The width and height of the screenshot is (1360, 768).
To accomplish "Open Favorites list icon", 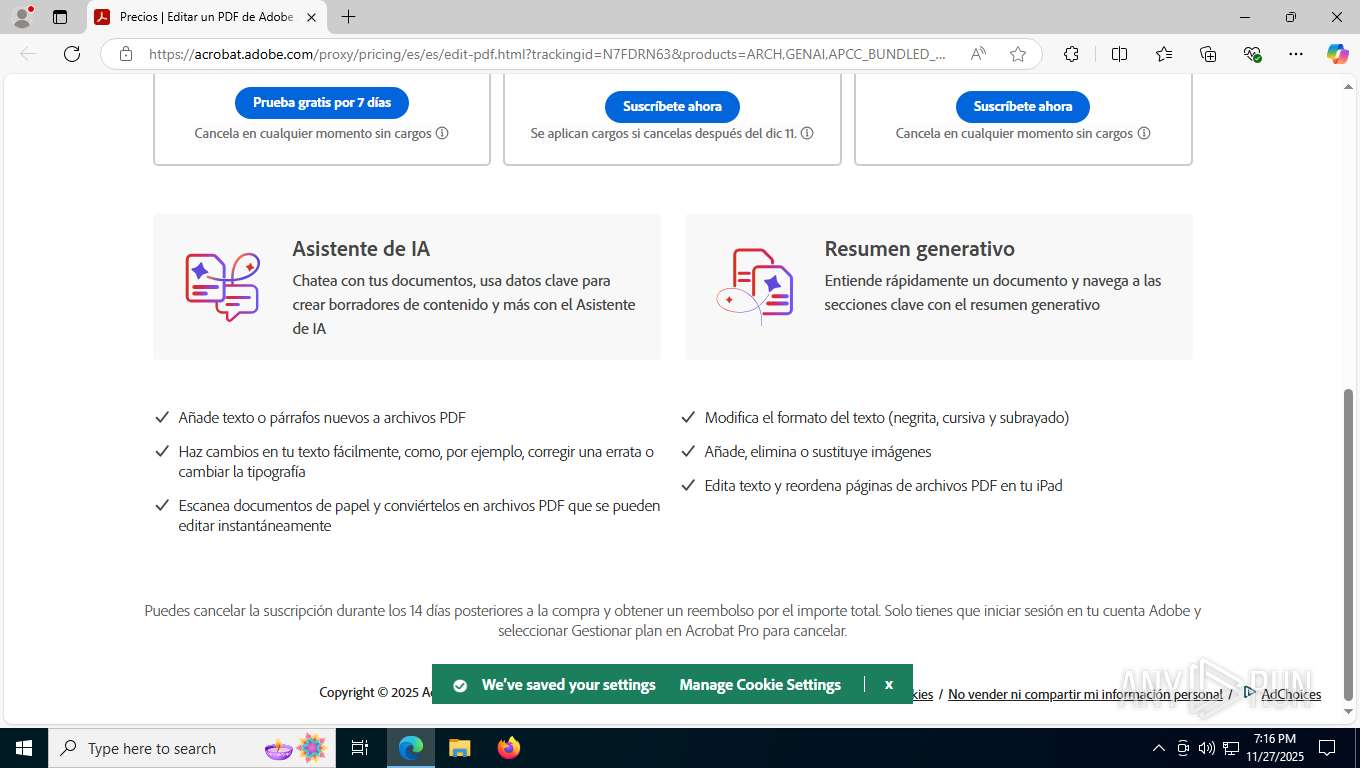I will click(1164, 54).
